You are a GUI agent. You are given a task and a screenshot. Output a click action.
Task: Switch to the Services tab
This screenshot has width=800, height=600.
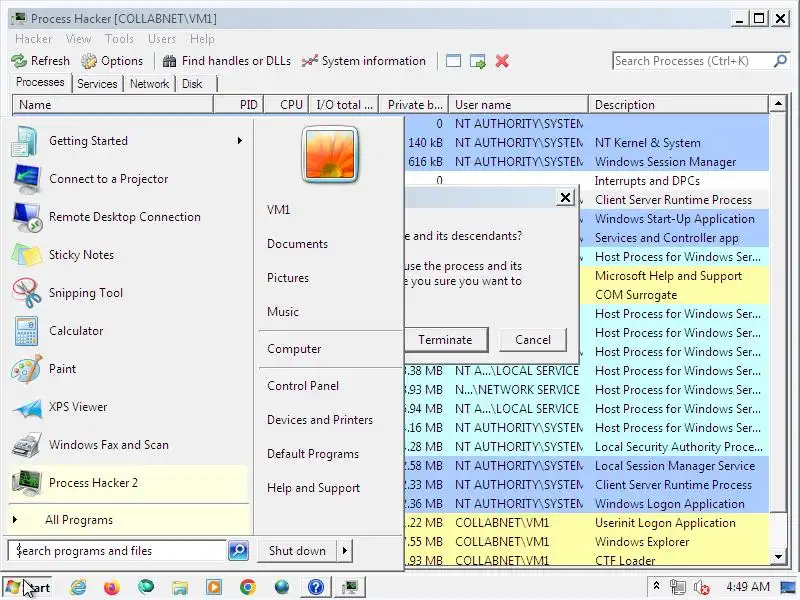(97, 84)
